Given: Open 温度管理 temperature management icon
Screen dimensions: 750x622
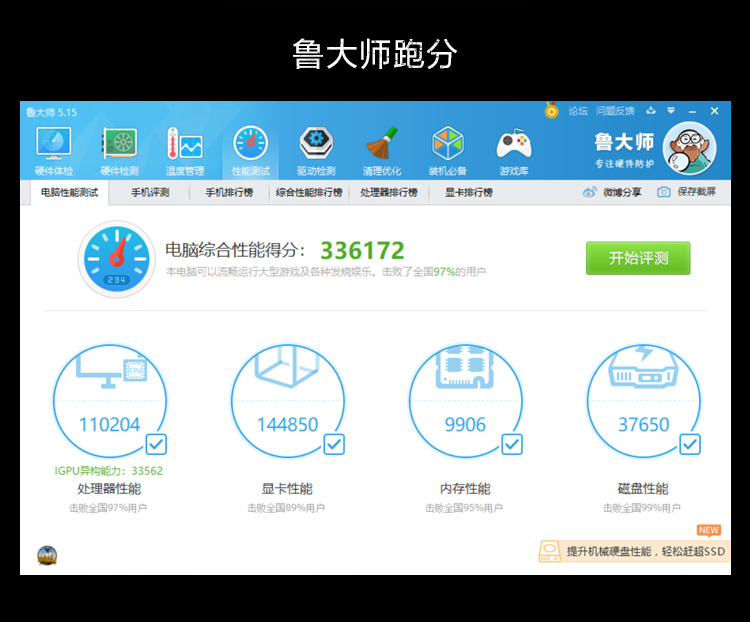Looking at the screenshot, I should (x=185, y=144).
